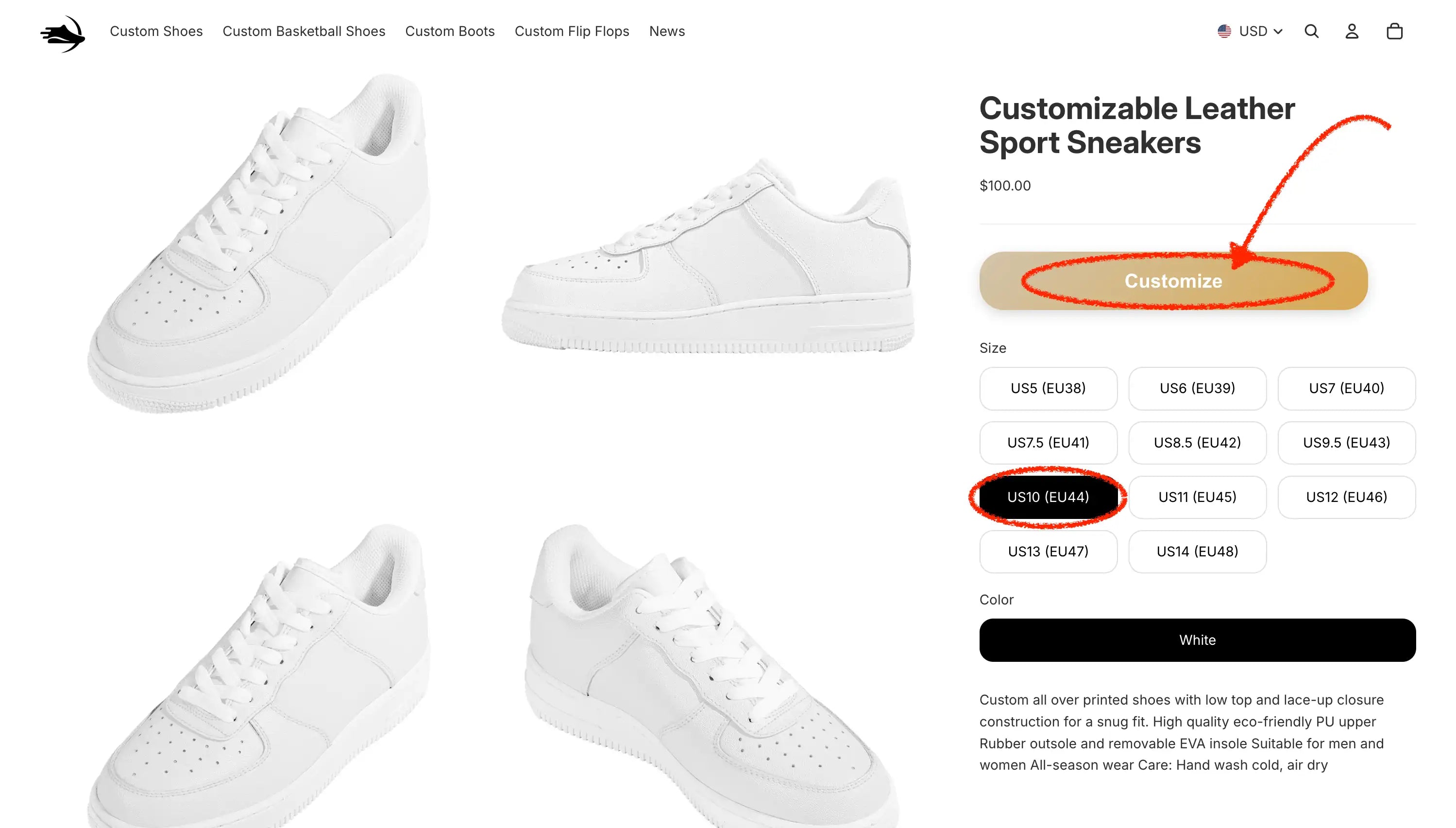The width and height of the screenshot is (1456, 828).
Task: Open the search icon
Action: 1311,31
